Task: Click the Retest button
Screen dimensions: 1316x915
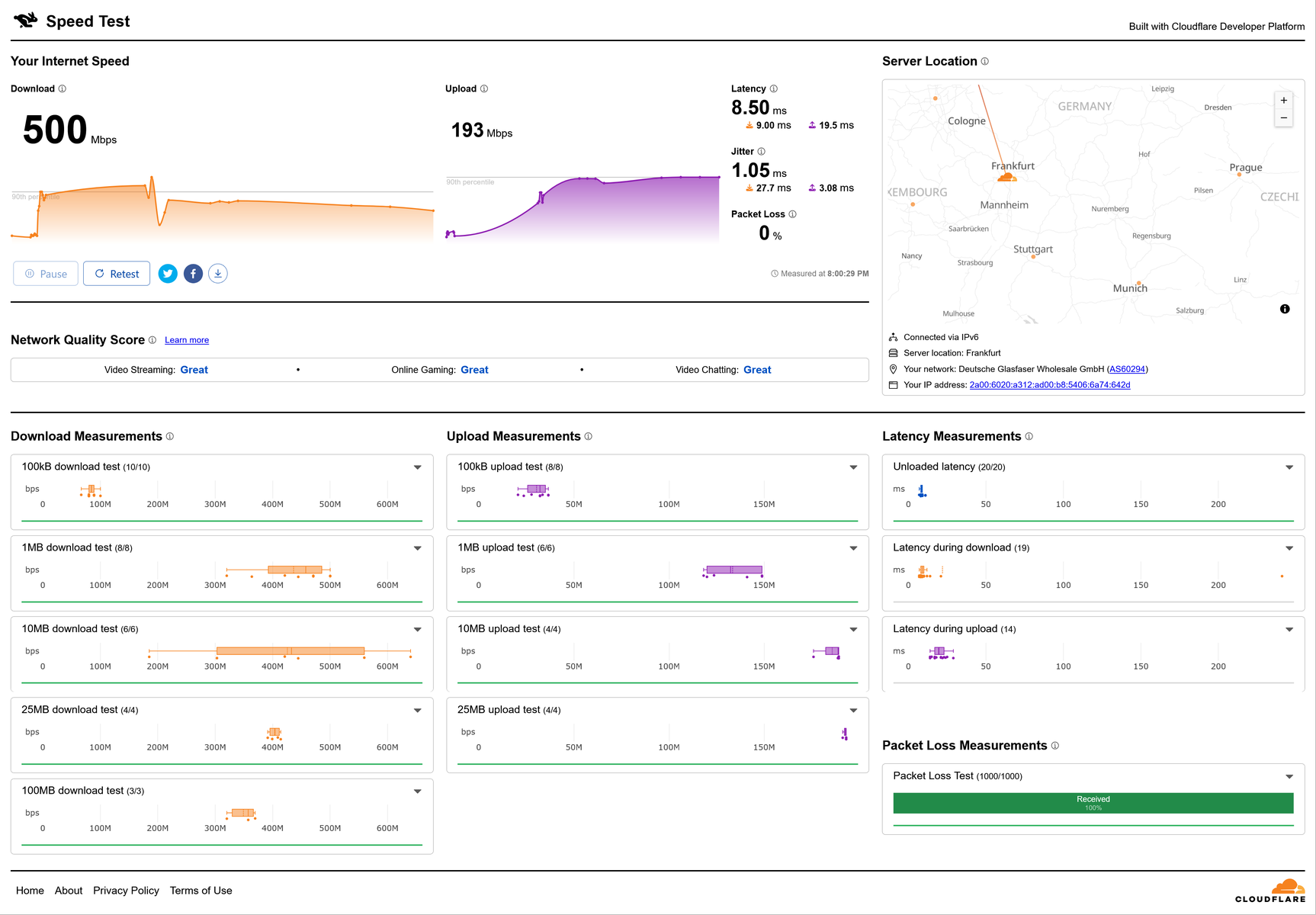Action: click(x=117, y=274)
